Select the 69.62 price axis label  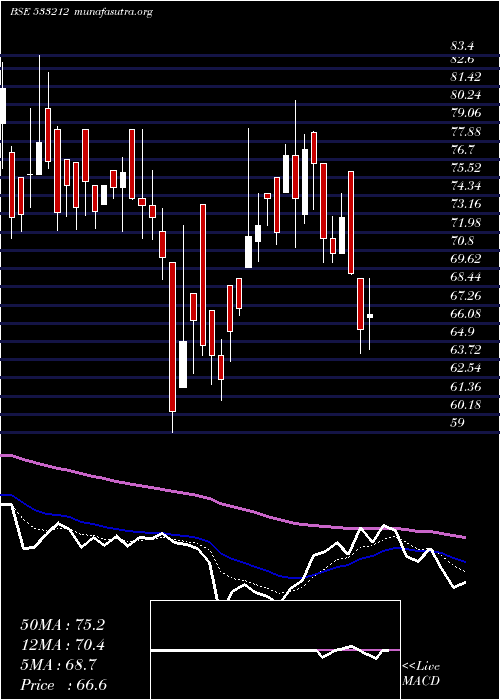pyautogui.click(x=466, y=259)
